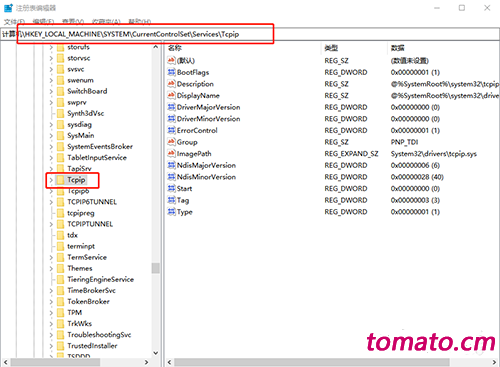The height and width of the screenshot is (367, 500).
Task: Click the ImagePath expandable string icon
Action: [x=171, y=153]
